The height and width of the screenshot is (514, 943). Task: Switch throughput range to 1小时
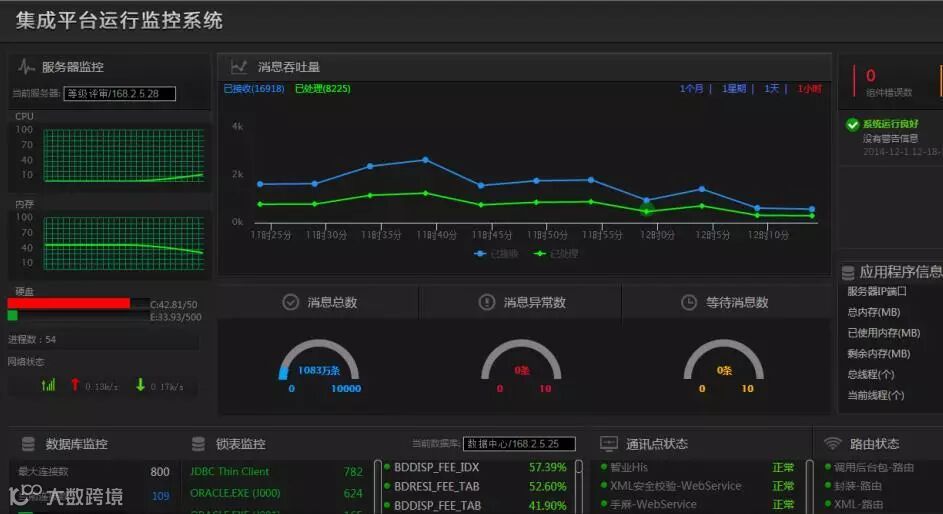(809, 89)
